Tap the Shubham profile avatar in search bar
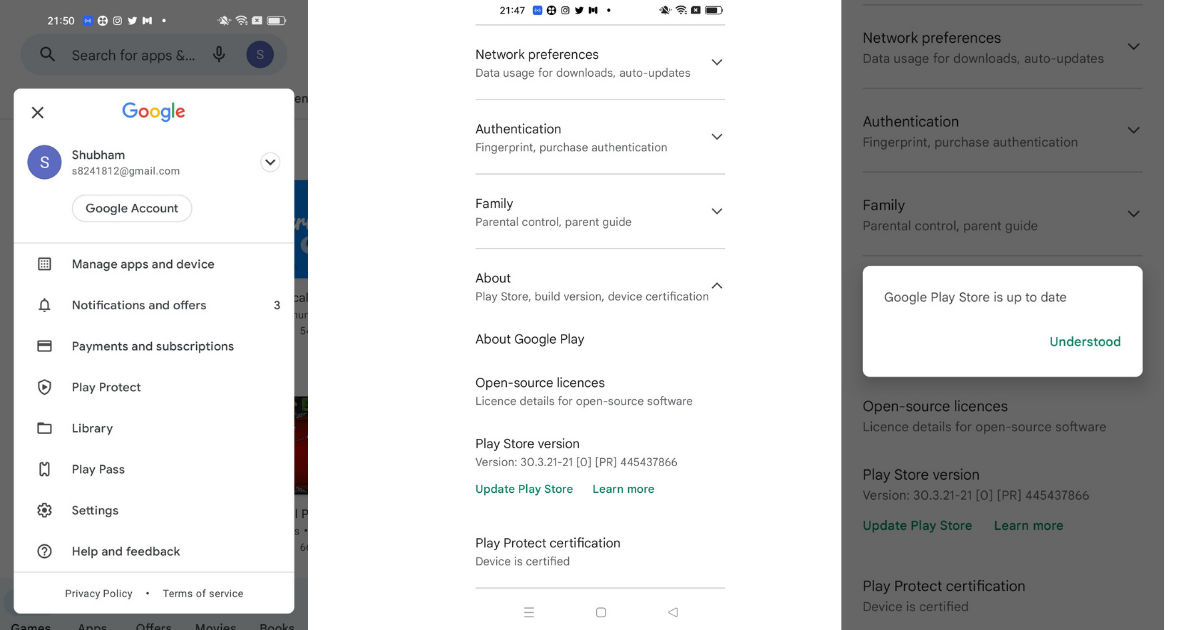The image size is (1200, 630). pos(260,55)
